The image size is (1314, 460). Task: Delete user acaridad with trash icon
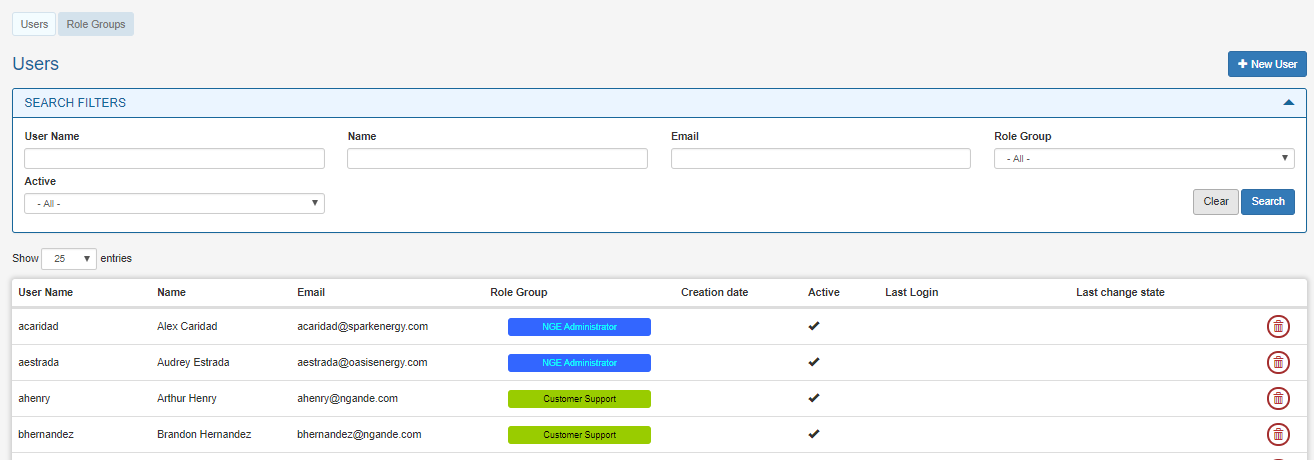tap(1278, 326)
